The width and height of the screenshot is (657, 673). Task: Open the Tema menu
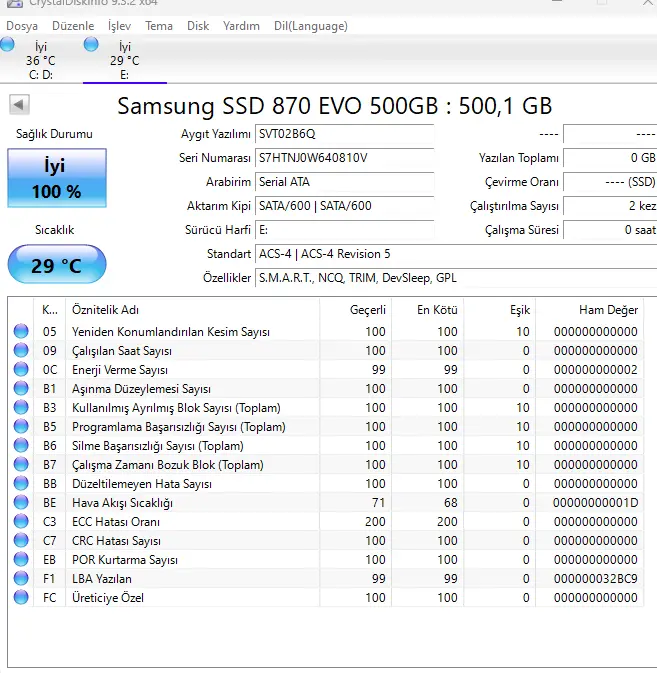pos(159,26)
